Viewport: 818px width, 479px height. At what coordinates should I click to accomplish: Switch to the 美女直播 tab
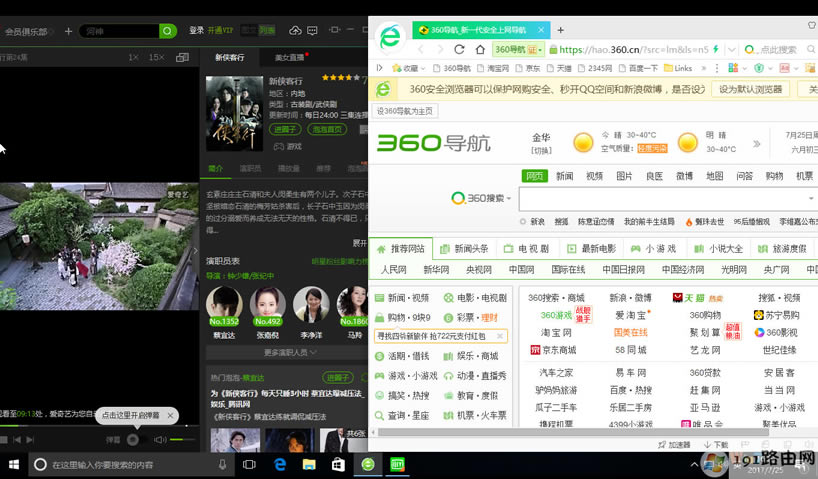pyautogui.click(x=290, y=58)
